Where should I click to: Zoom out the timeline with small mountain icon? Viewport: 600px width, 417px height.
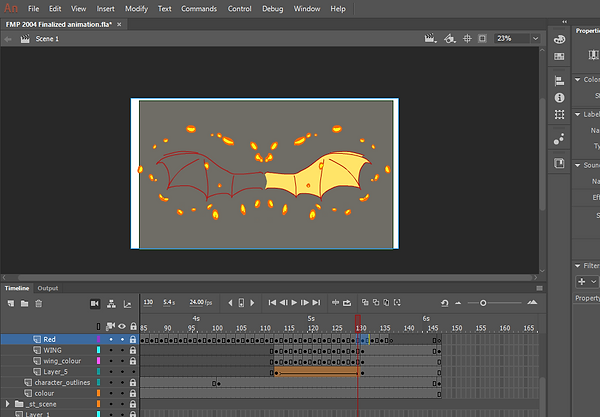pyautogui.click(x=458, y=303)
